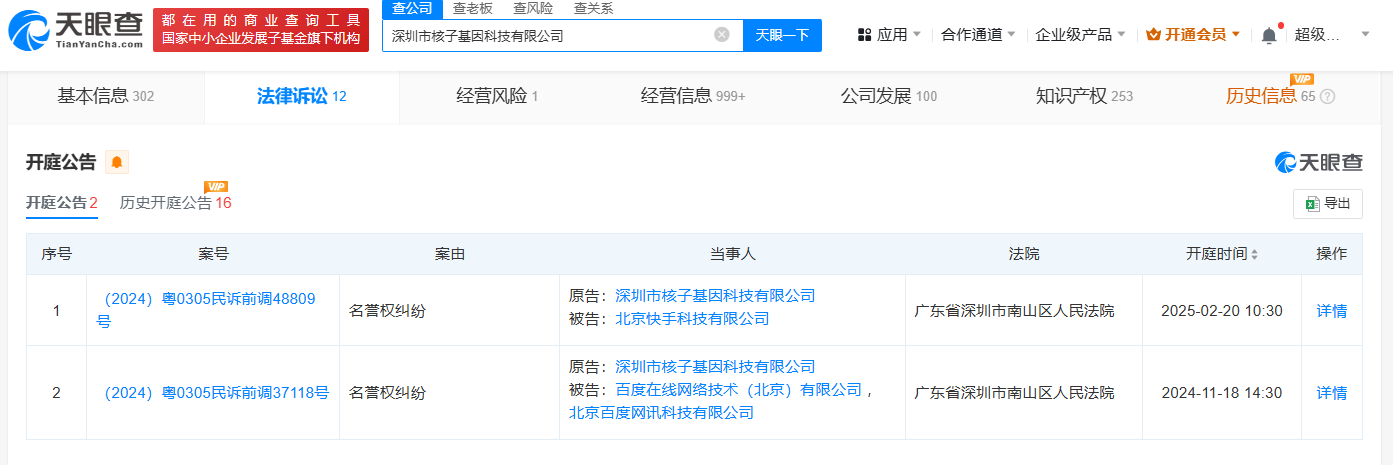
Task: Sort by 开庭时间 using sort arrows
Action: pyautogui.click(x=1254, y=255)
